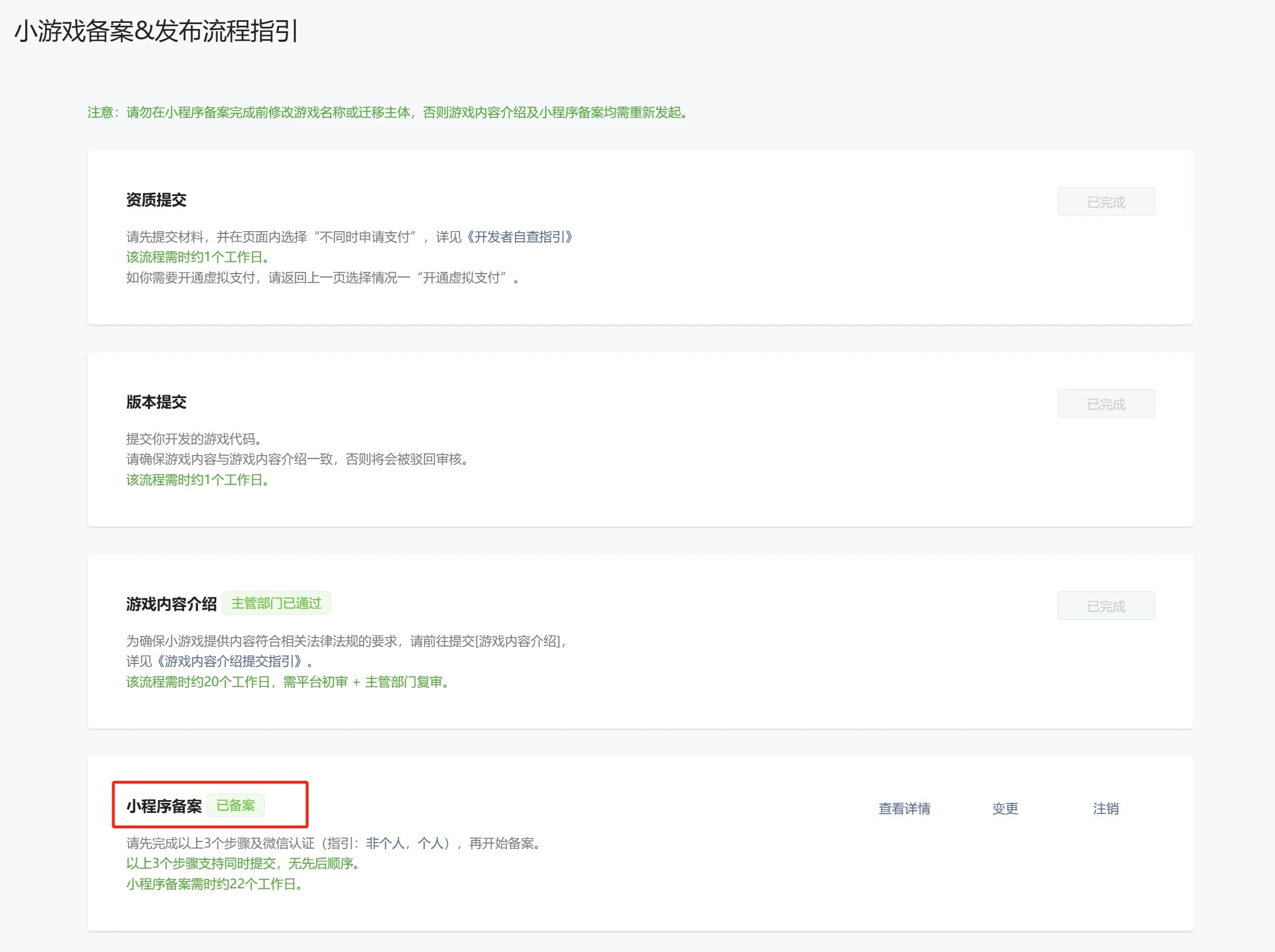This screenshot has width=1275, height=952.
Task: Click the 已备案 status badge
Action: coord(235,806)
